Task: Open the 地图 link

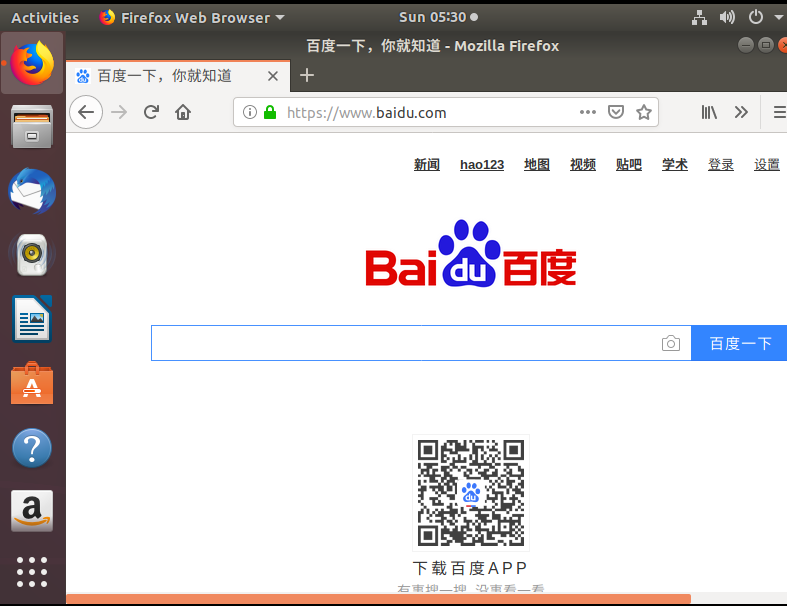Action: click(537, 165)
